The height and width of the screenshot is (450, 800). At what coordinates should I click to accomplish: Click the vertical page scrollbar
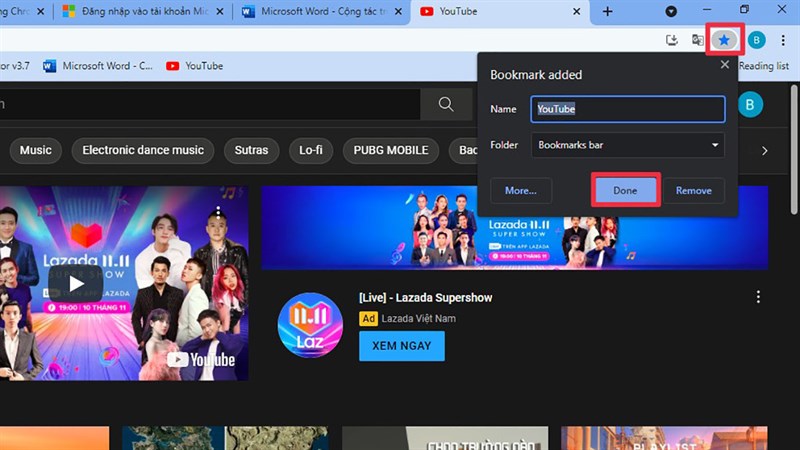pyautogui.click(x=794, y=149)
